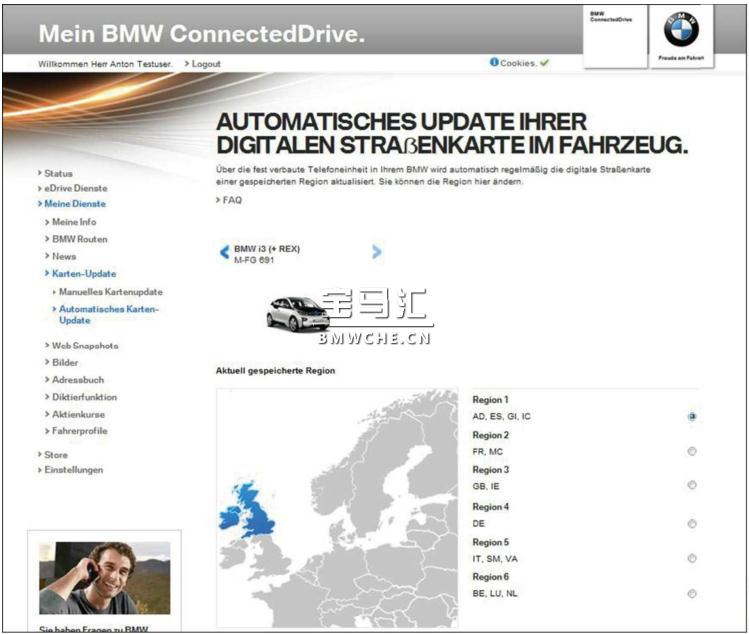Open the FAQ link
Image resolution: width=749 pixels, height=634 pixels.
click(232, 200)
